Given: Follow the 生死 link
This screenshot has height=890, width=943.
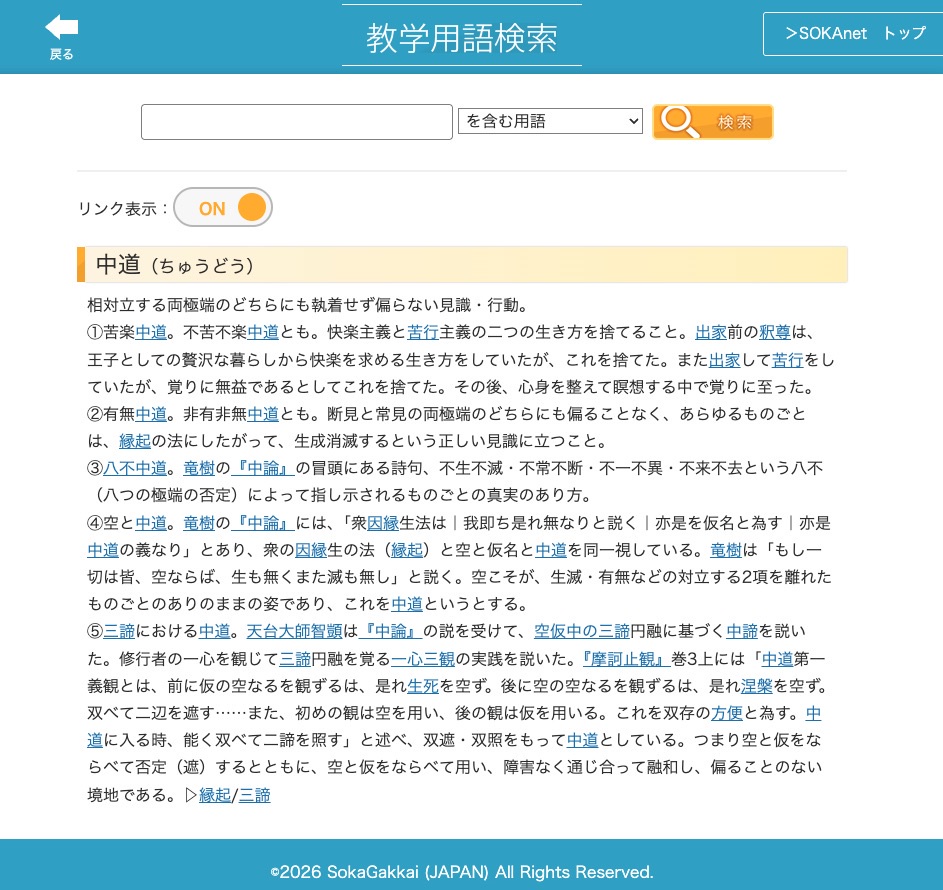Looking at the screenshot, I should [x=423, y=686].
